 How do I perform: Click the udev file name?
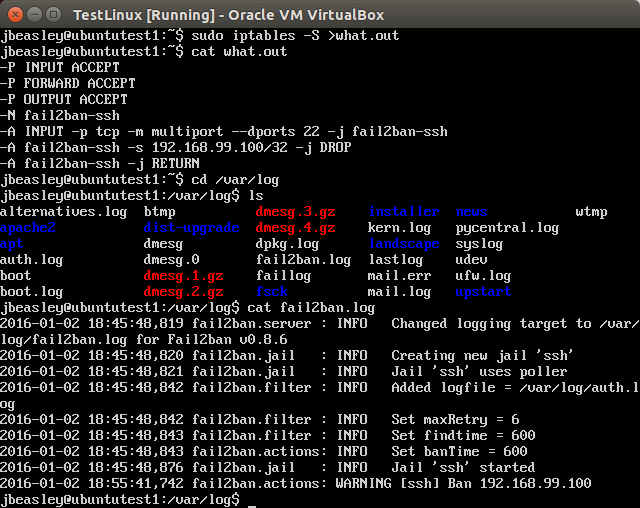pyautogui.click(x=472, y=260)
